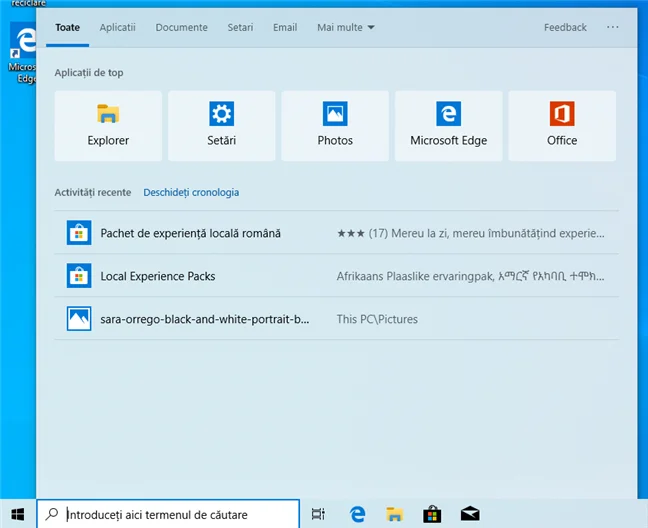Open the Setări gear tile
Screen dimensions: 648x528
[x=222, y=126]
